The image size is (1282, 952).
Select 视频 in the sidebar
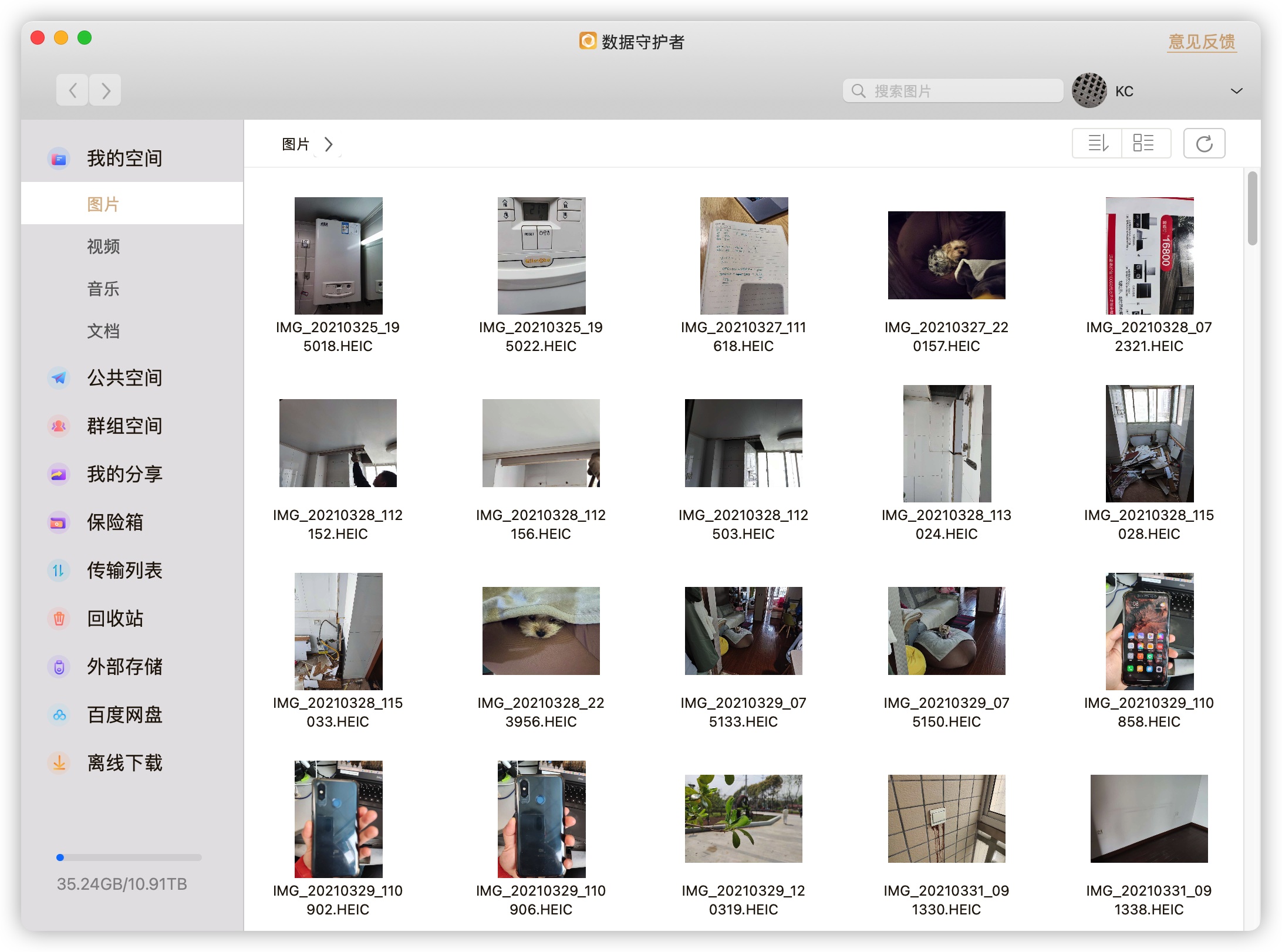tap(103, 247)
